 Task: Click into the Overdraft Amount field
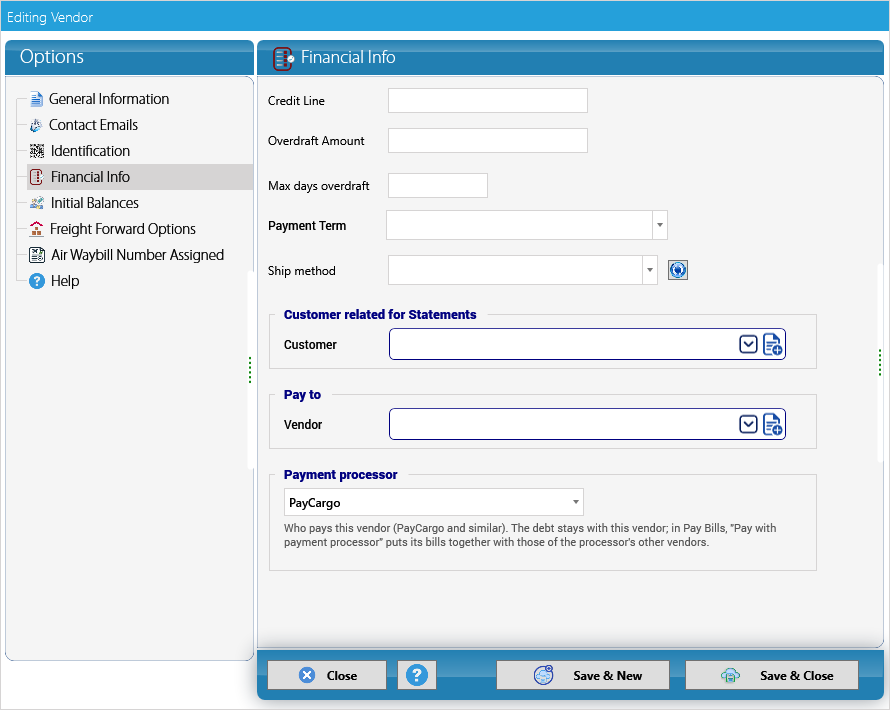tap(488, 141)
